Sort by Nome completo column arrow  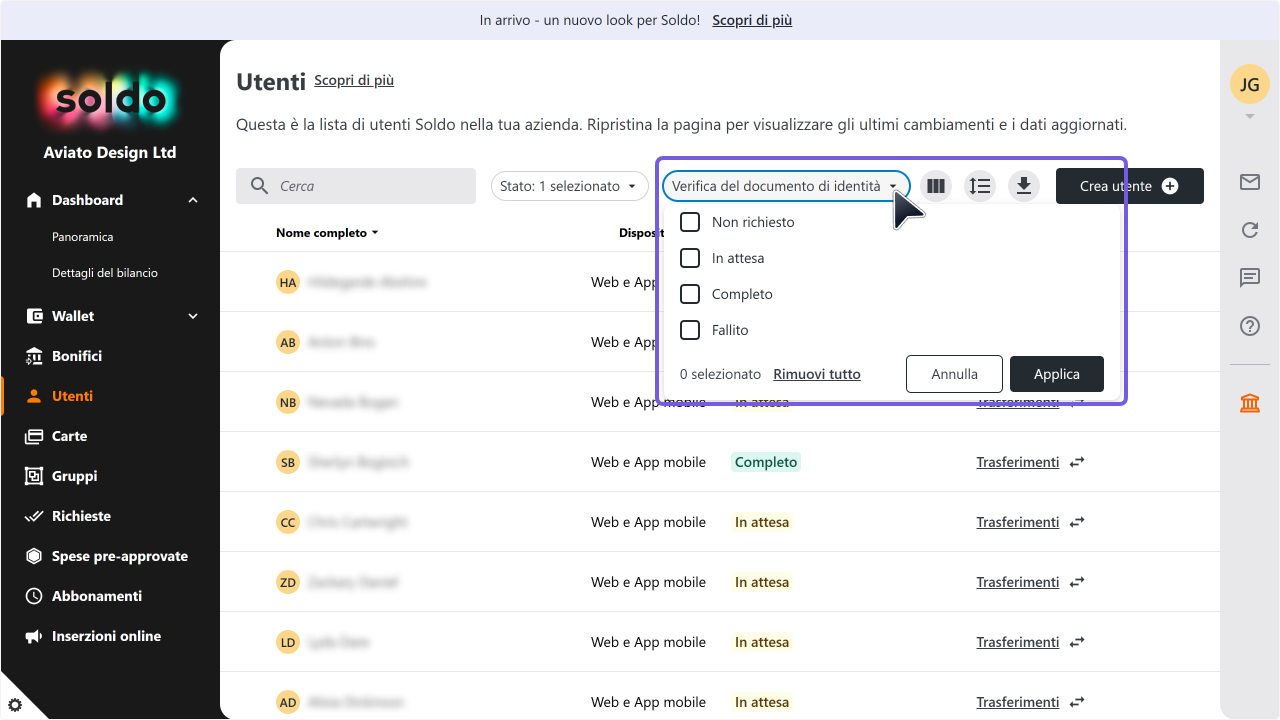click(375, 233)
